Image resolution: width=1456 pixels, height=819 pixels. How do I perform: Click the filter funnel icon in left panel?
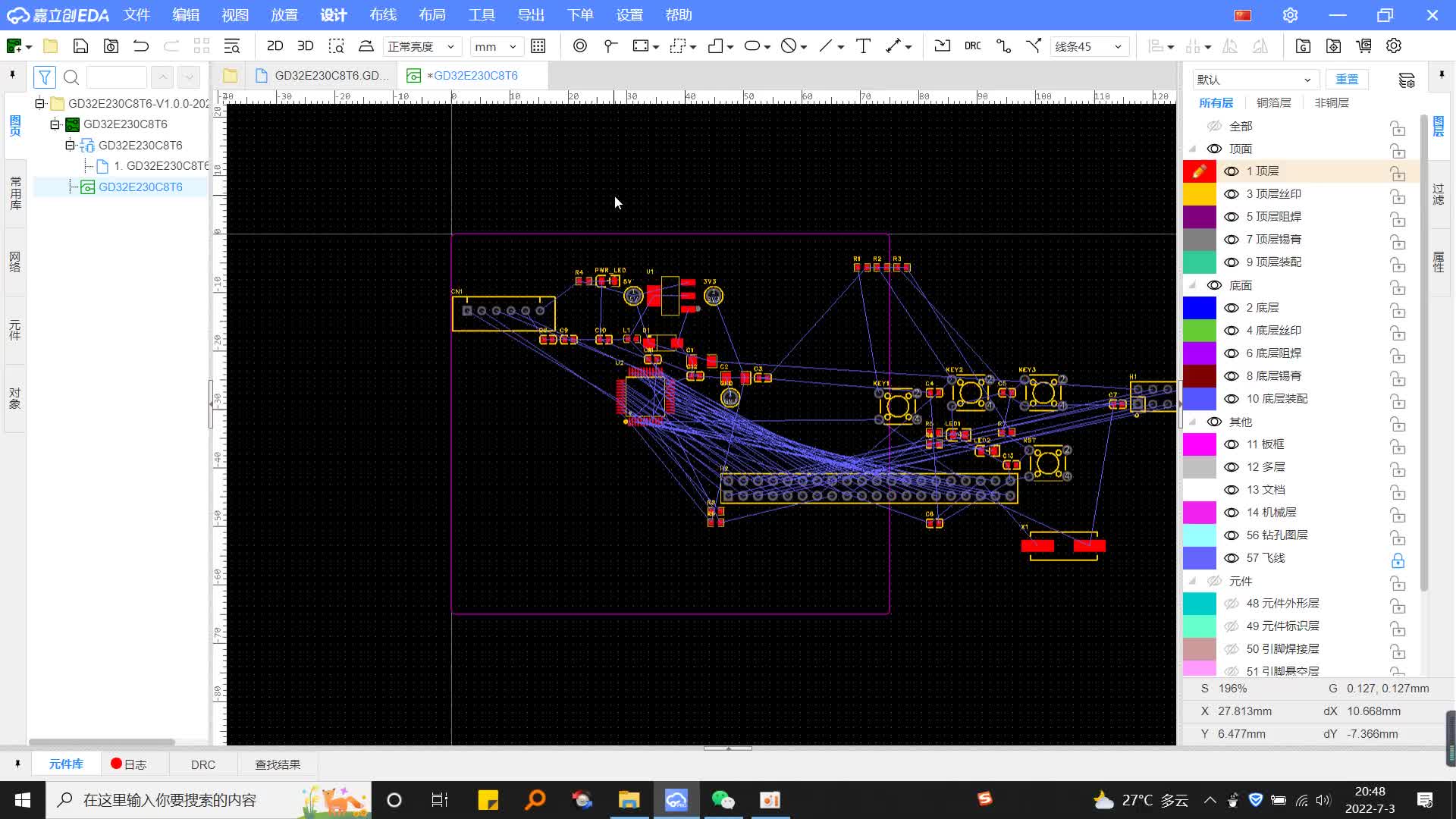coord(45,77)
